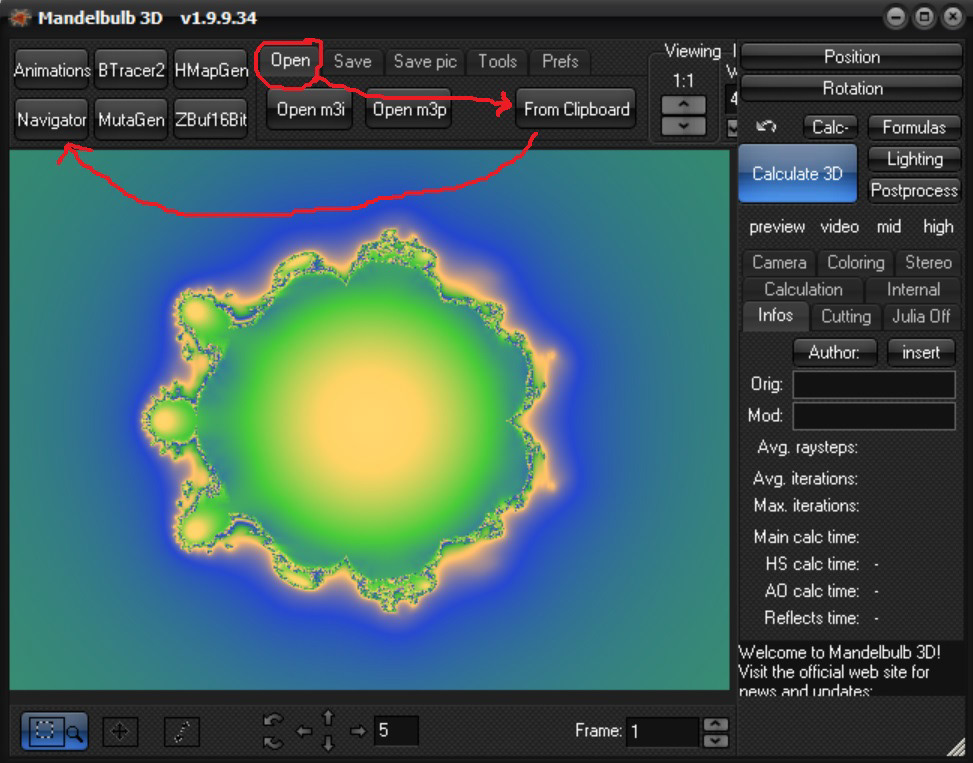This screenshot has width=973, height=763.
Task: Switch to the Camera tab
Action: [779, 262]
